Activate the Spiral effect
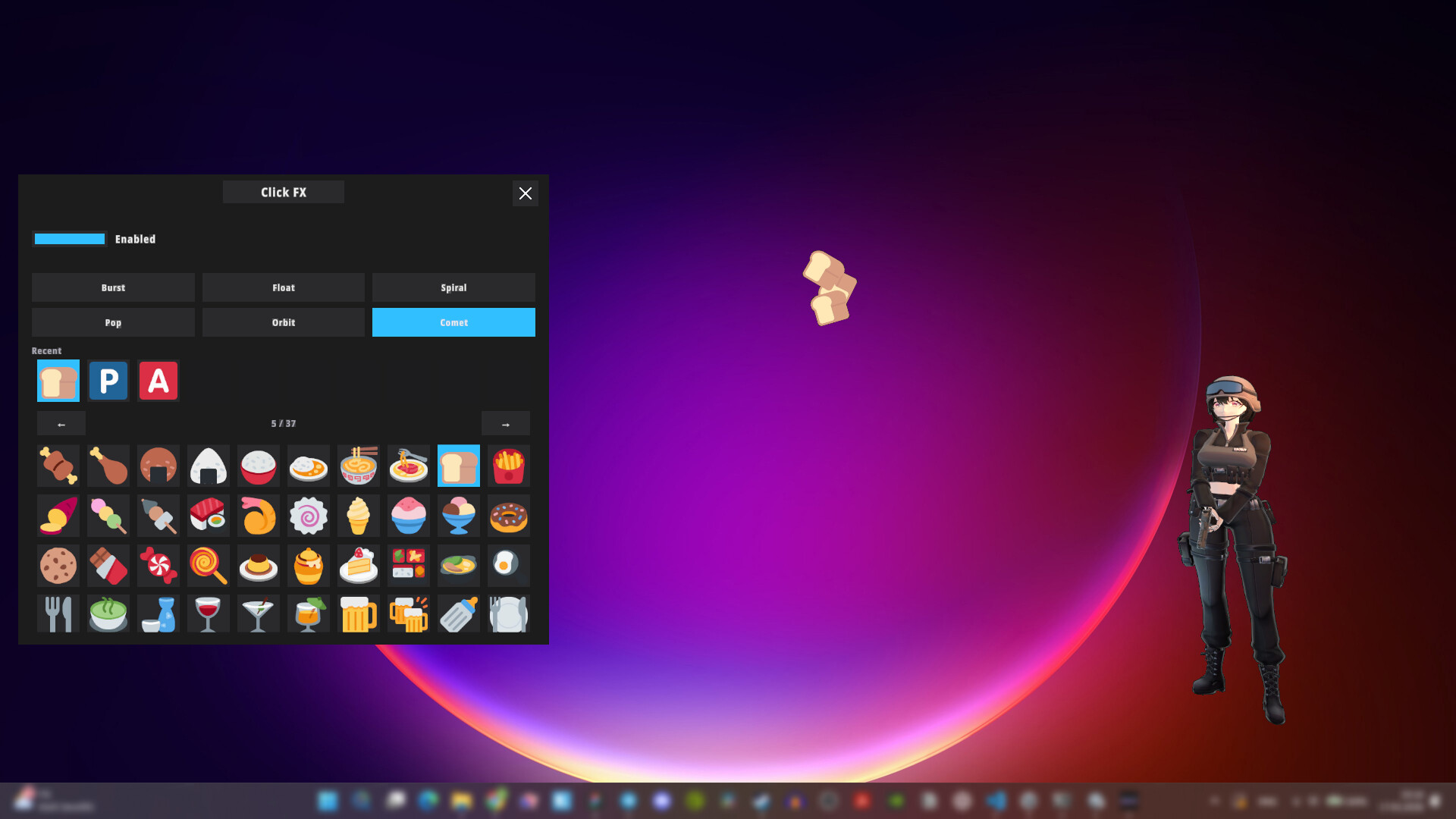 click(x=453, y=287)
